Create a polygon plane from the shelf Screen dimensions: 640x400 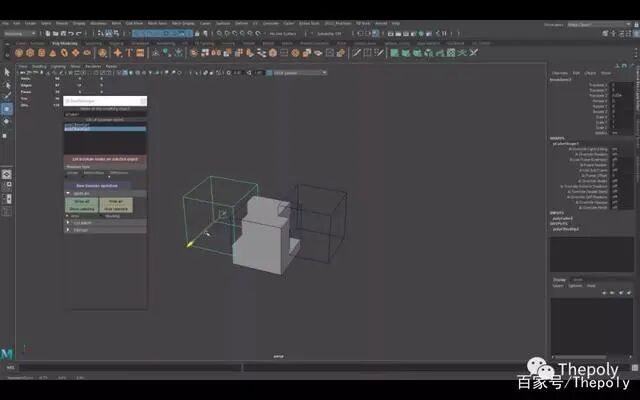tap(76, 53)
